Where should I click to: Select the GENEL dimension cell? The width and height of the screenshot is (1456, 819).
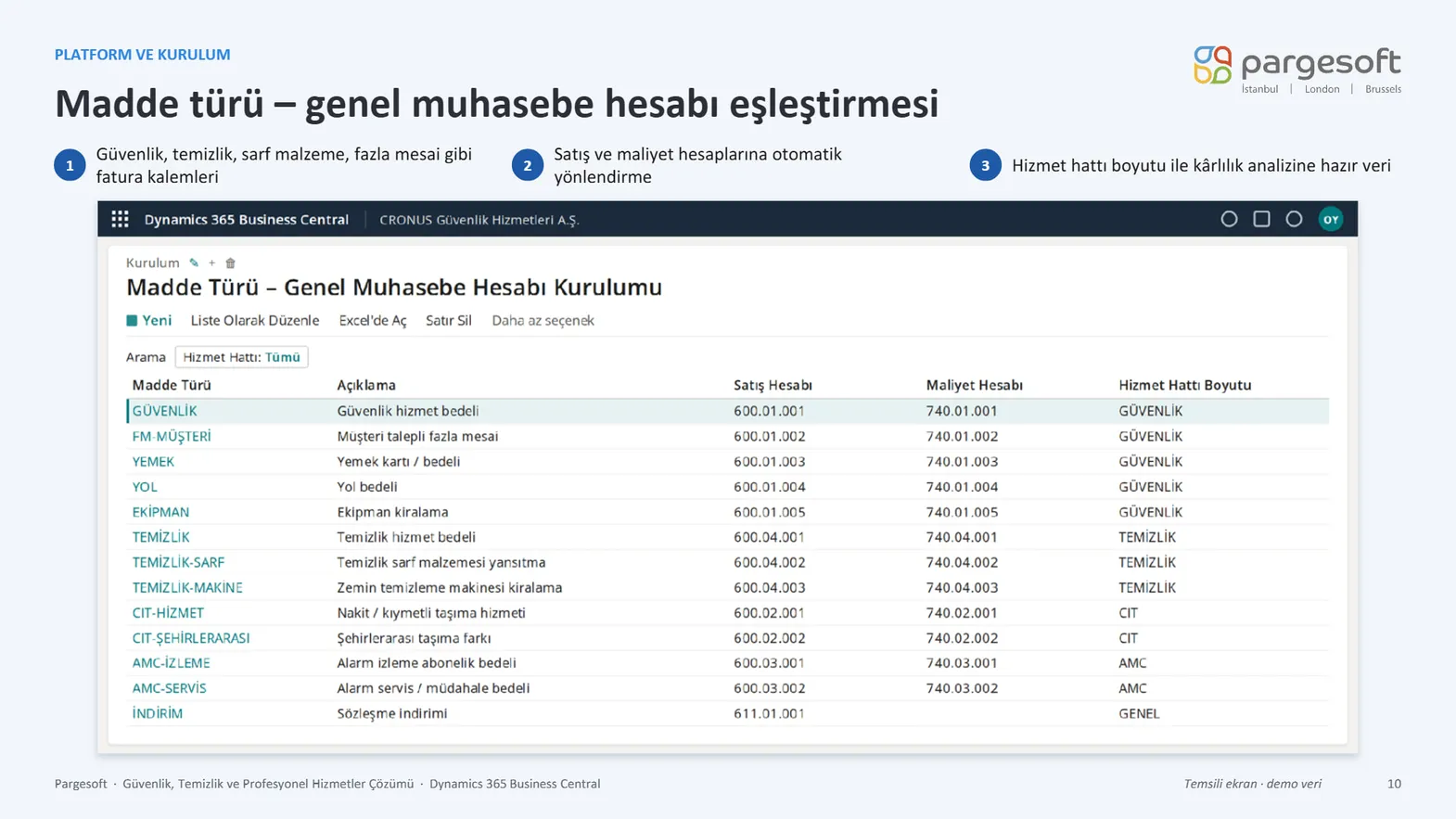pyautogui.click(x=1139, y=713)
